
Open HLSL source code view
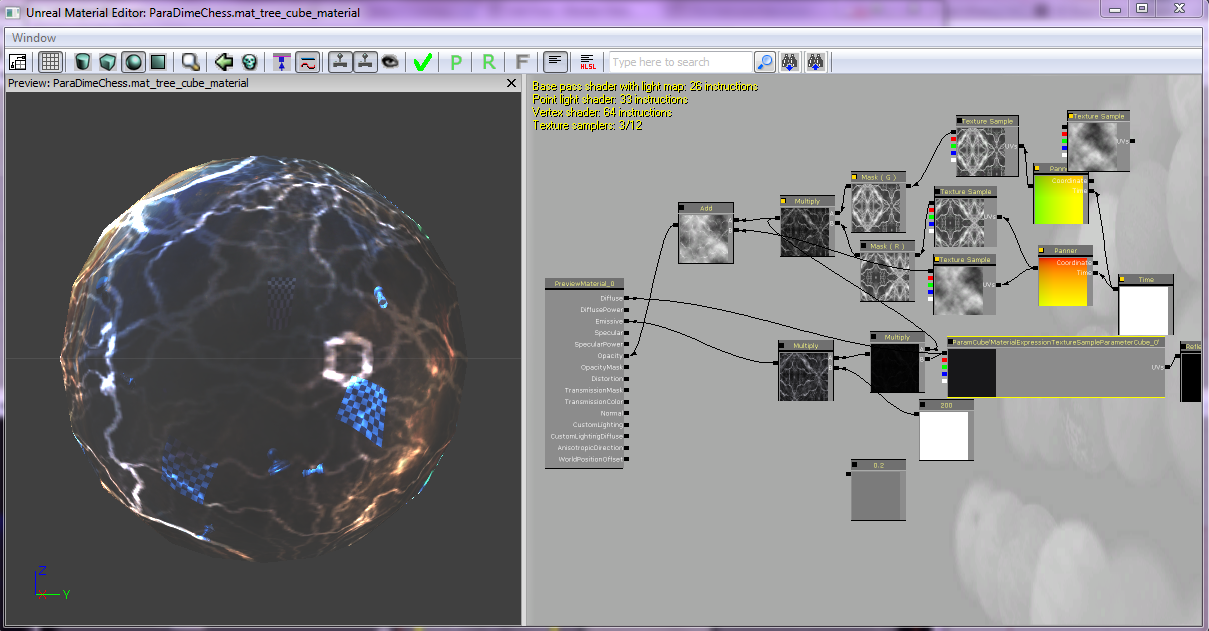click(588, 62)
